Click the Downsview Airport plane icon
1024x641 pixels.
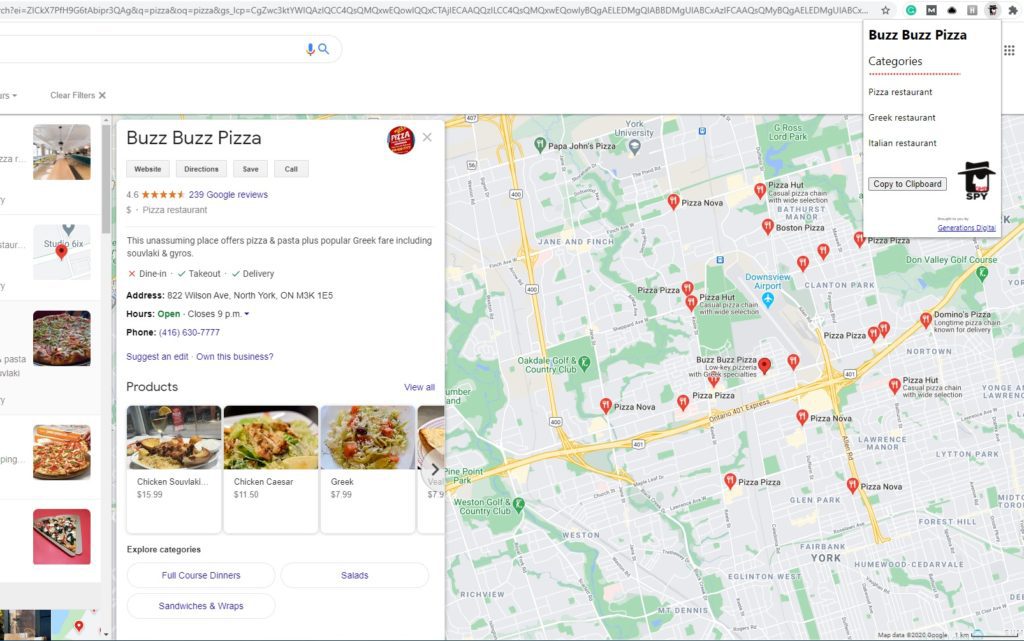[x=768, y=300]
